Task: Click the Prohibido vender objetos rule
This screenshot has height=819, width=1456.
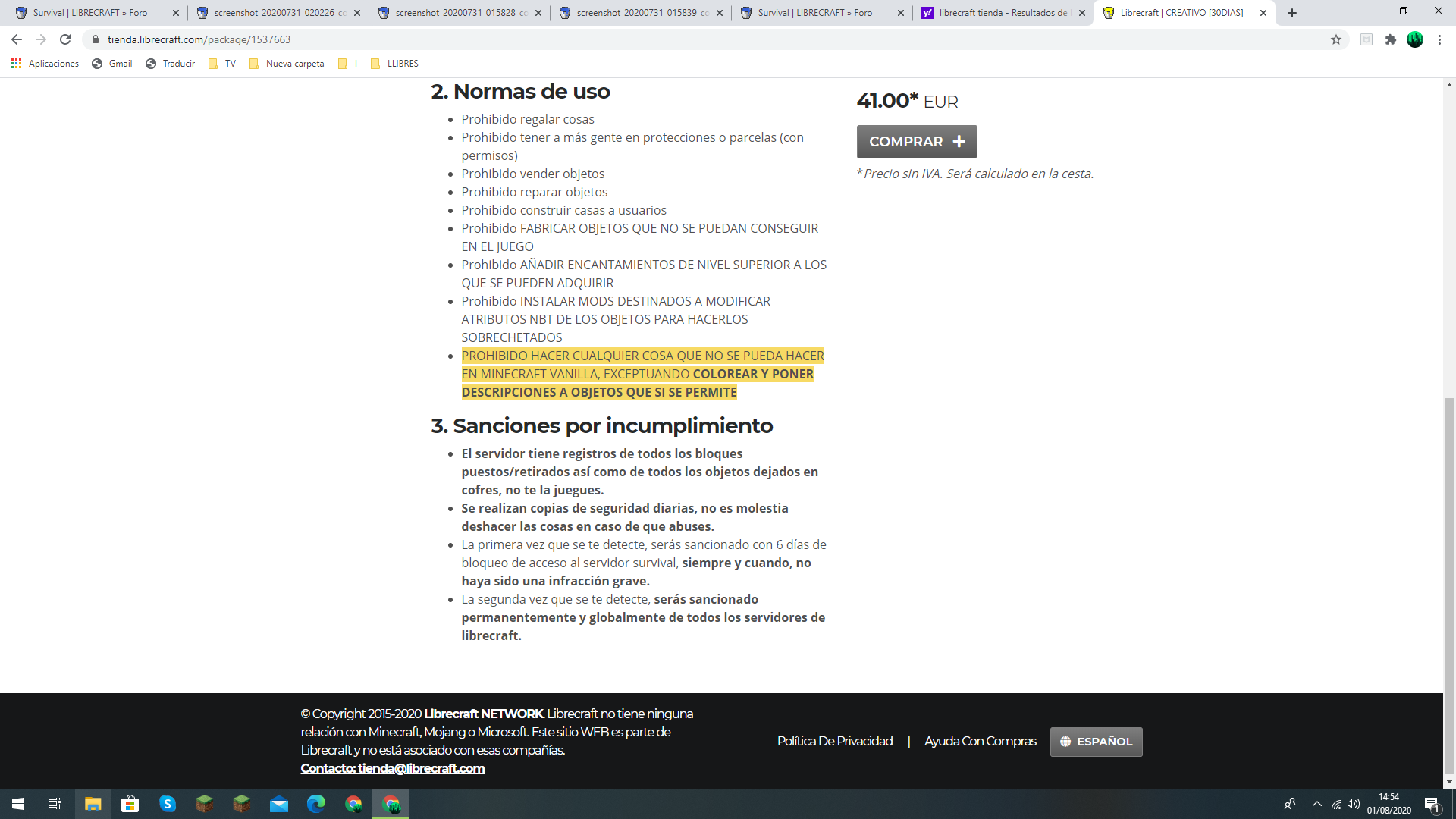Action: click(x=533, y=174)
